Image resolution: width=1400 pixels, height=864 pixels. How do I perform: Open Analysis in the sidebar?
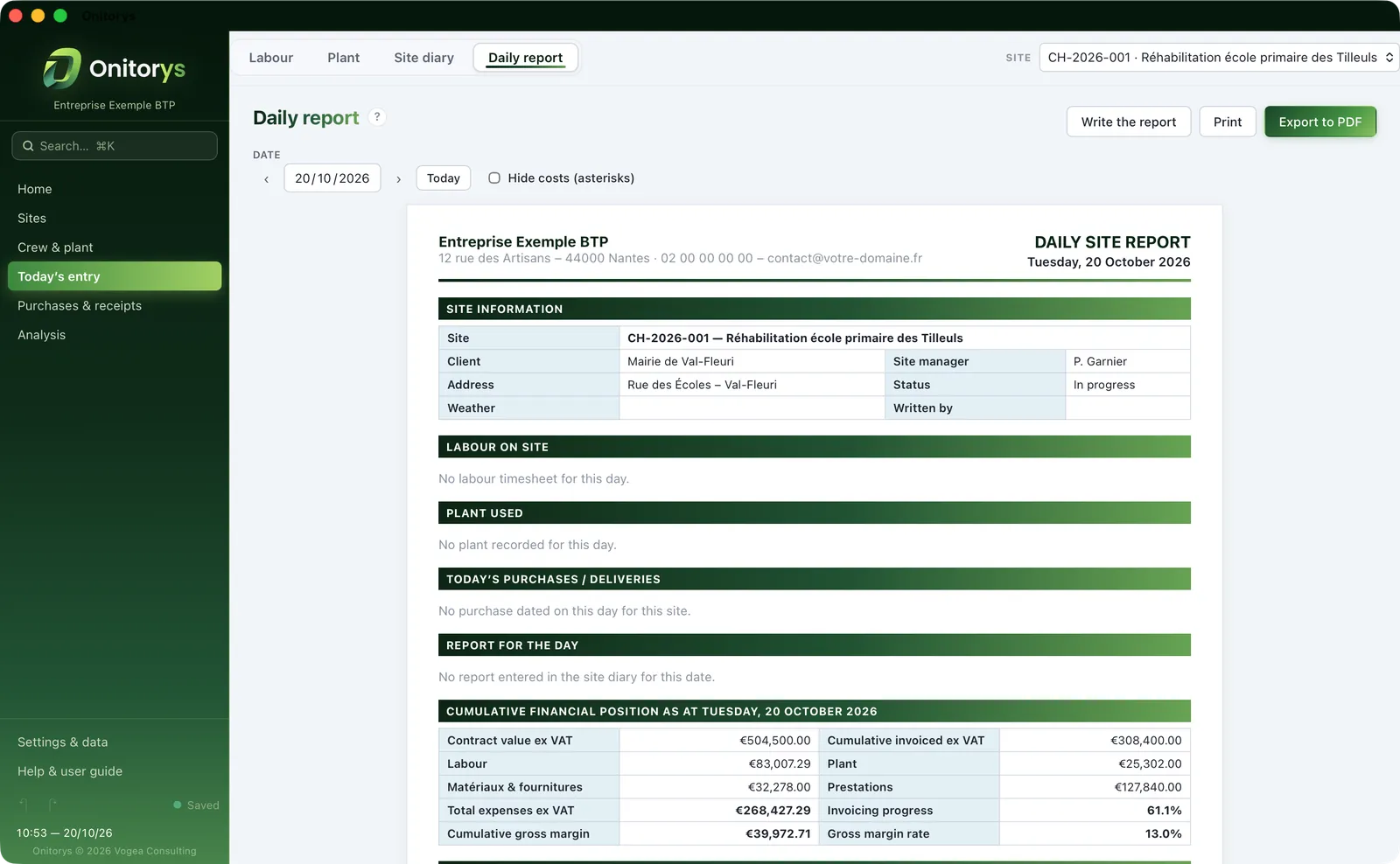[x=115, y=335]
